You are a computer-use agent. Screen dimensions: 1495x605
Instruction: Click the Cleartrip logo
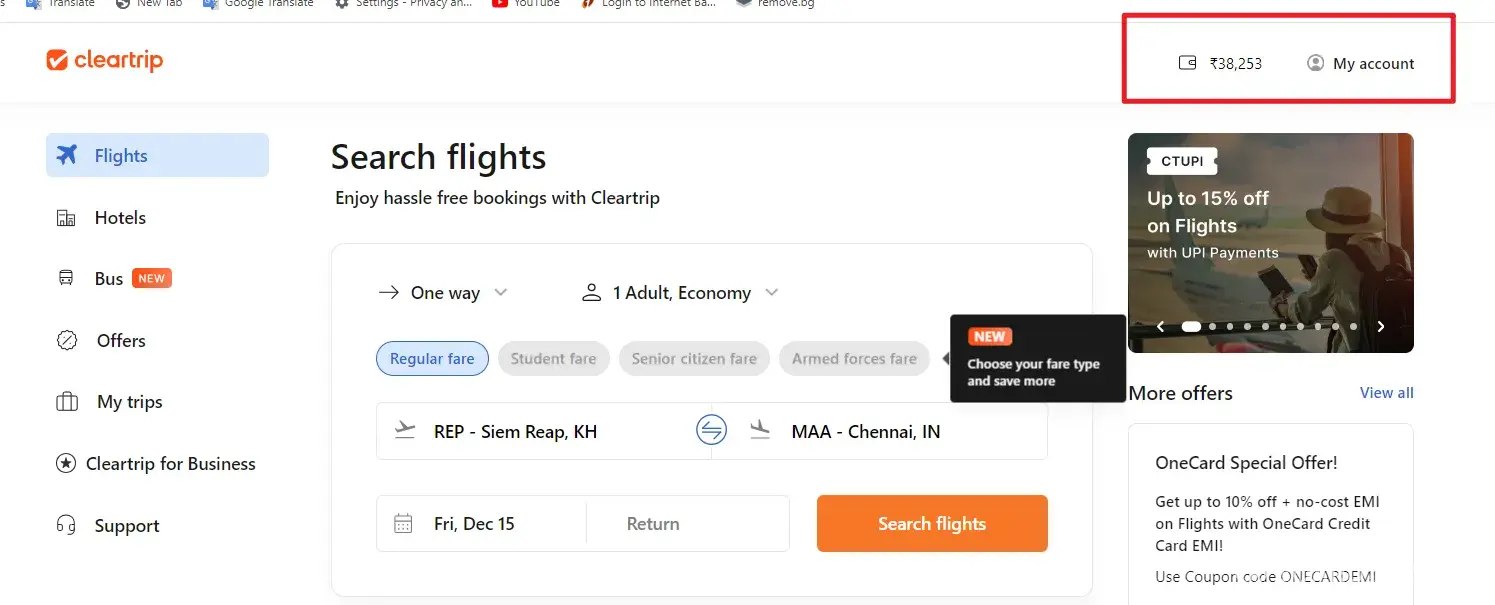point(104,61)
